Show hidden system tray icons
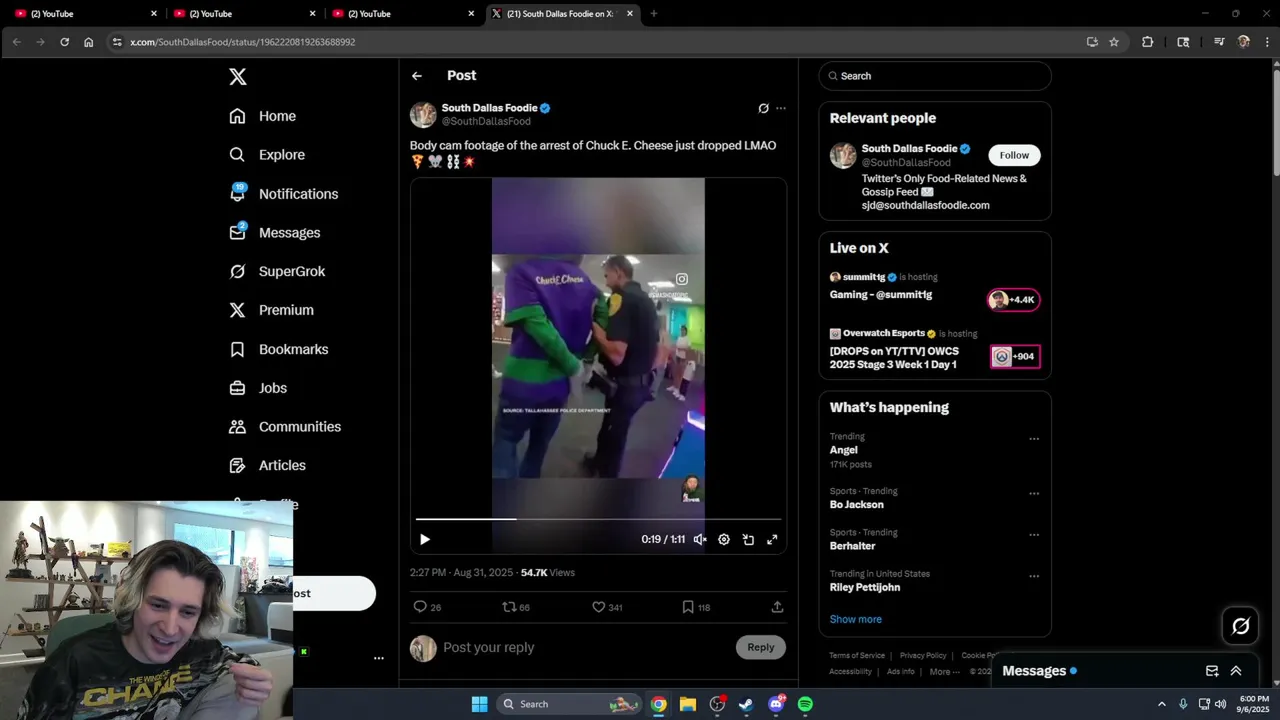 1161,704
